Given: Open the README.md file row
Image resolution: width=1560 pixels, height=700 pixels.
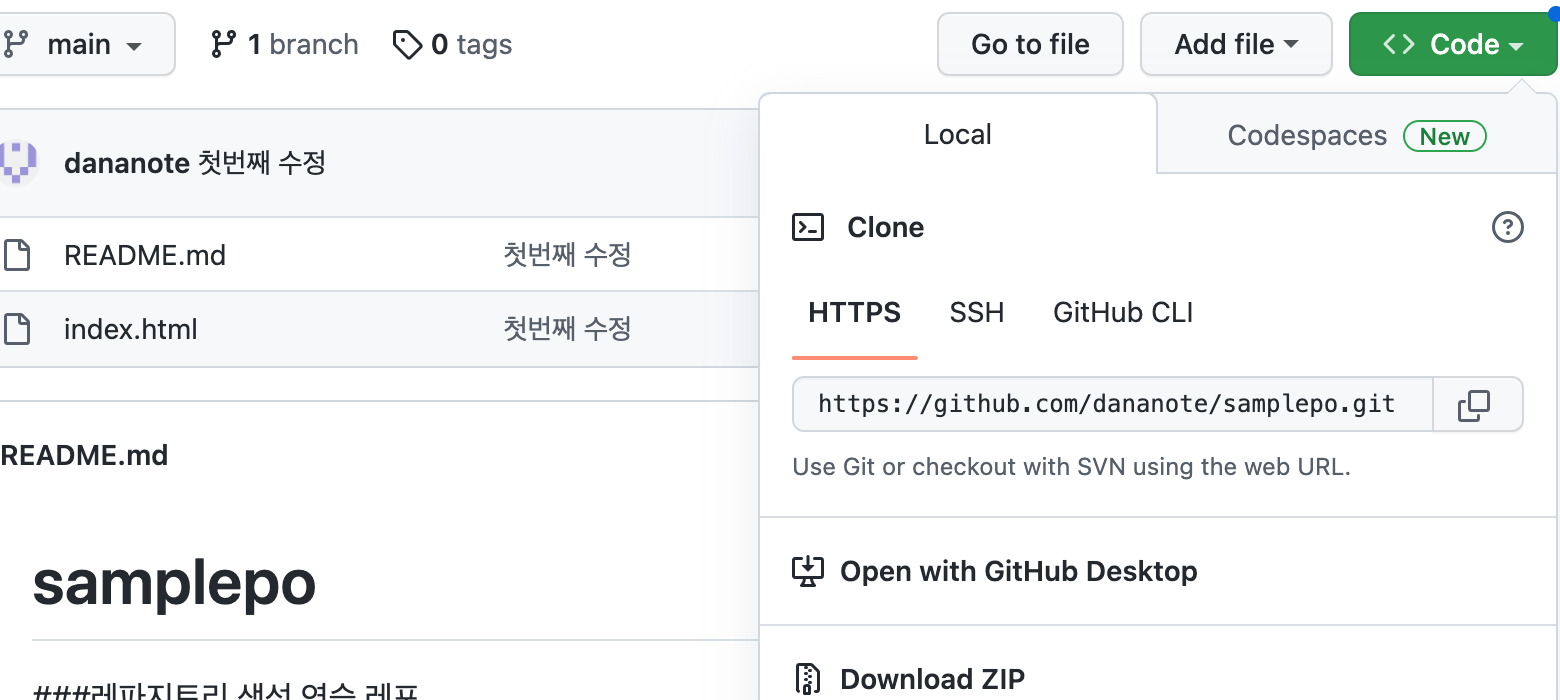Looking at the screenshot, I should point(145,255).
